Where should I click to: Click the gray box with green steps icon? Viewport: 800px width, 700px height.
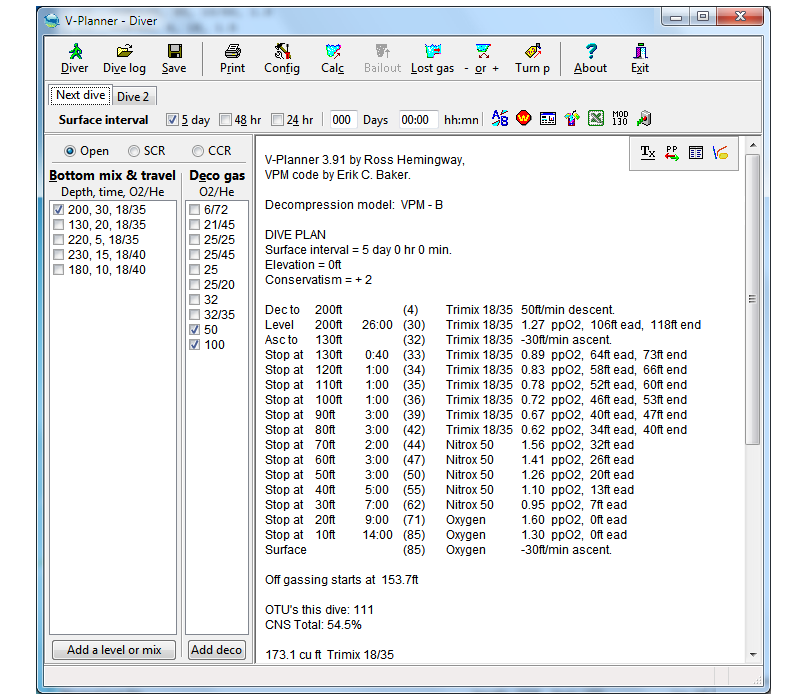click(x=644, y=119)
